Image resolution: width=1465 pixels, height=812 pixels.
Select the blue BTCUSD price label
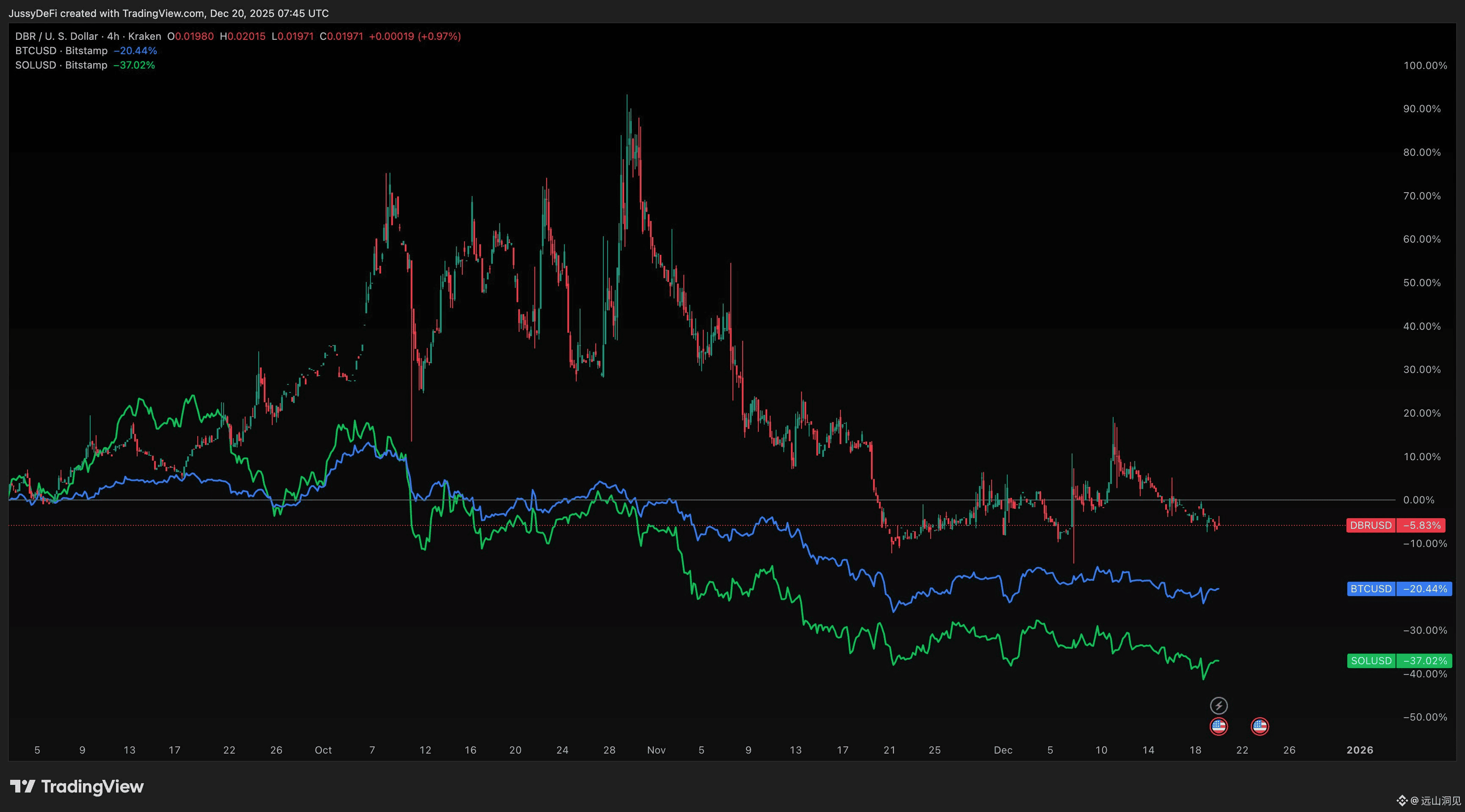tap(1371, 588)
